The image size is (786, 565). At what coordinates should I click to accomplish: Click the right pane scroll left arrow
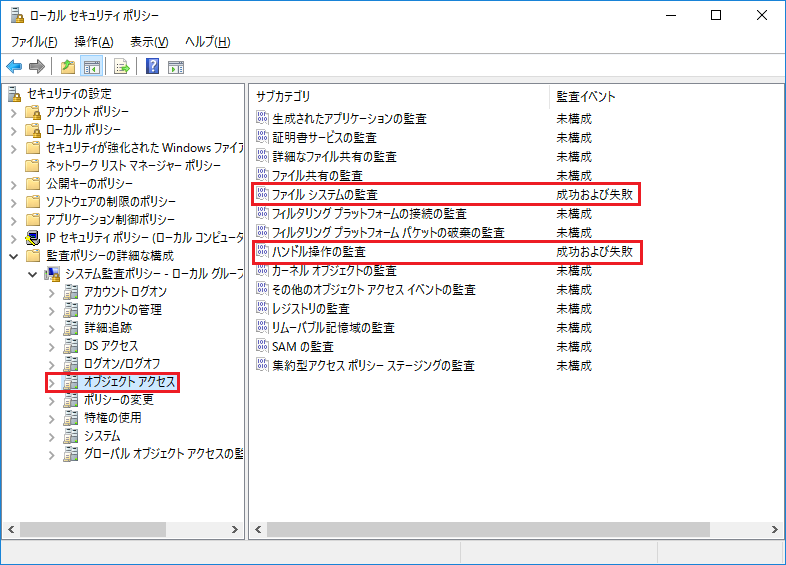coord(258,529)
